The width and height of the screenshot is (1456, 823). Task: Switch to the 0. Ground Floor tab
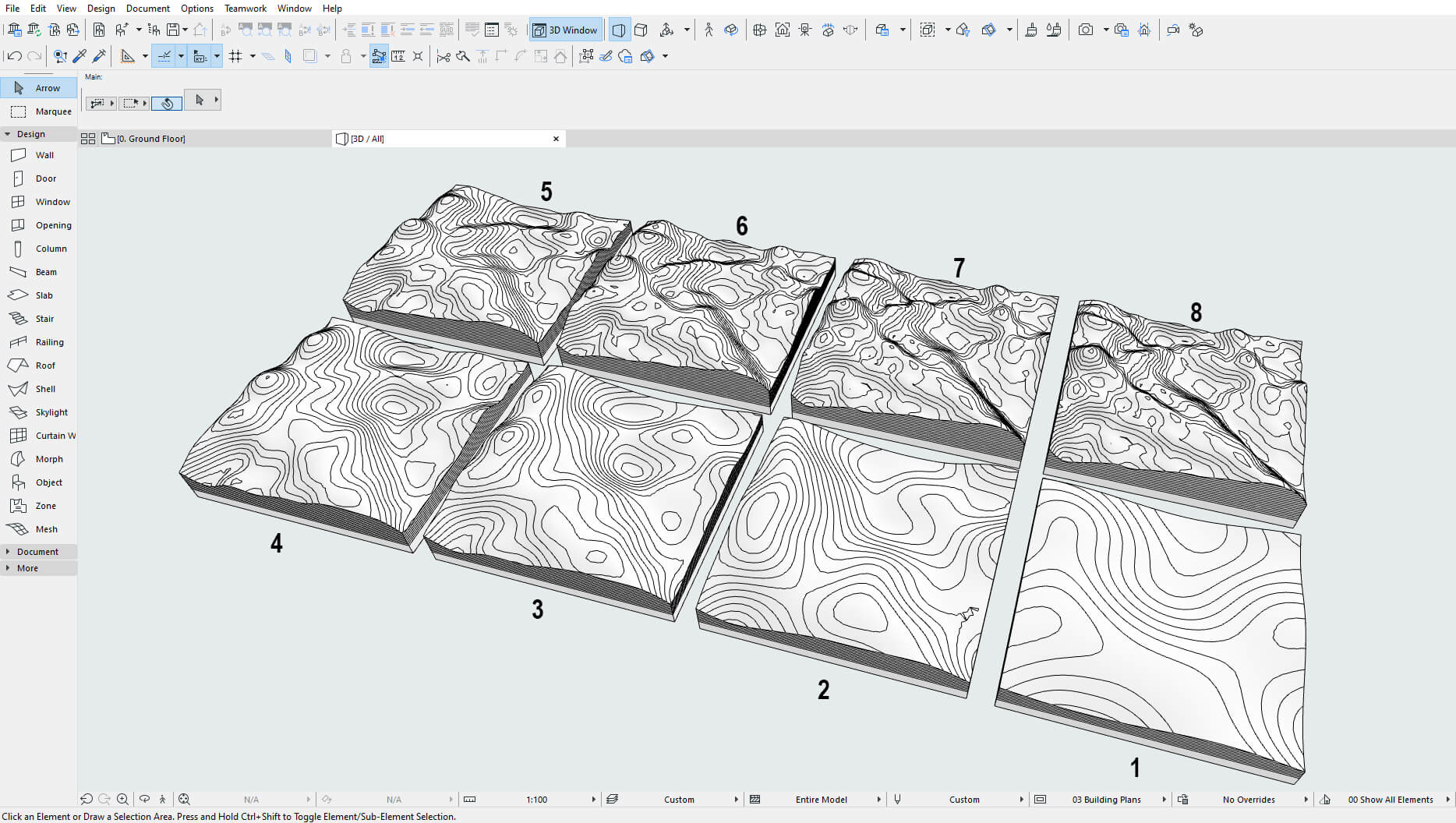pyautogui.click(x=150, y=138)
